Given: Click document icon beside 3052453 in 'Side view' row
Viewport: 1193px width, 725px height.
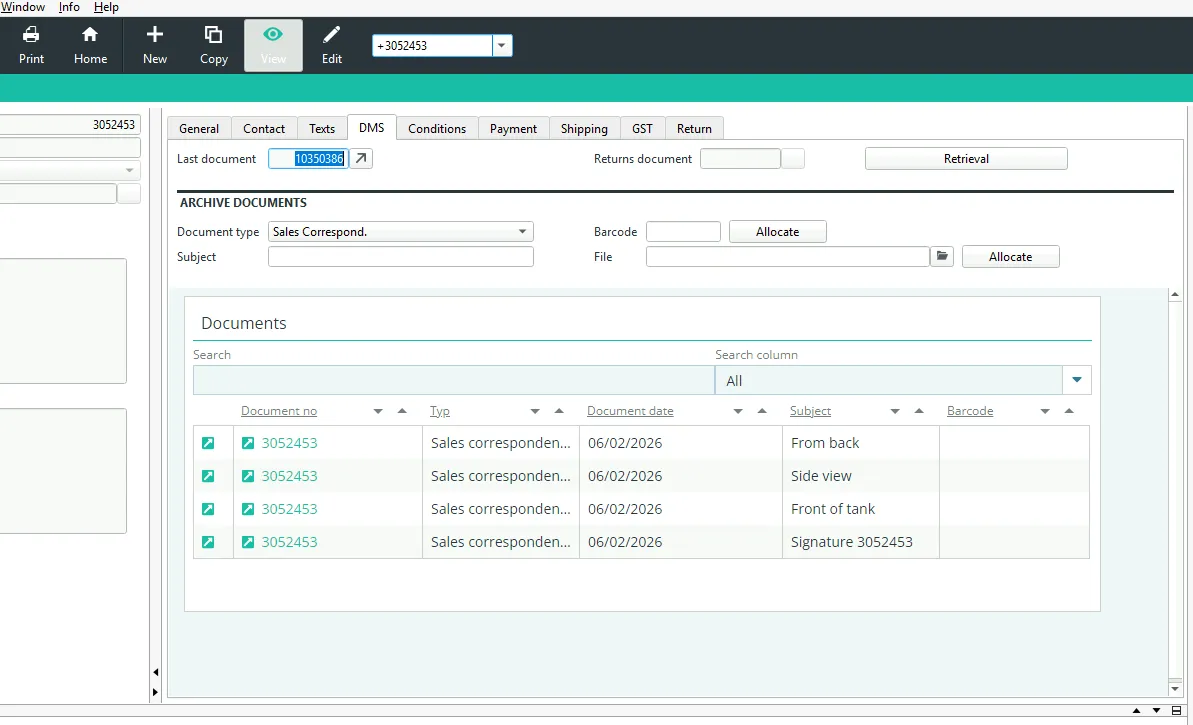Looking at the screenshot, I should (248, 476).
